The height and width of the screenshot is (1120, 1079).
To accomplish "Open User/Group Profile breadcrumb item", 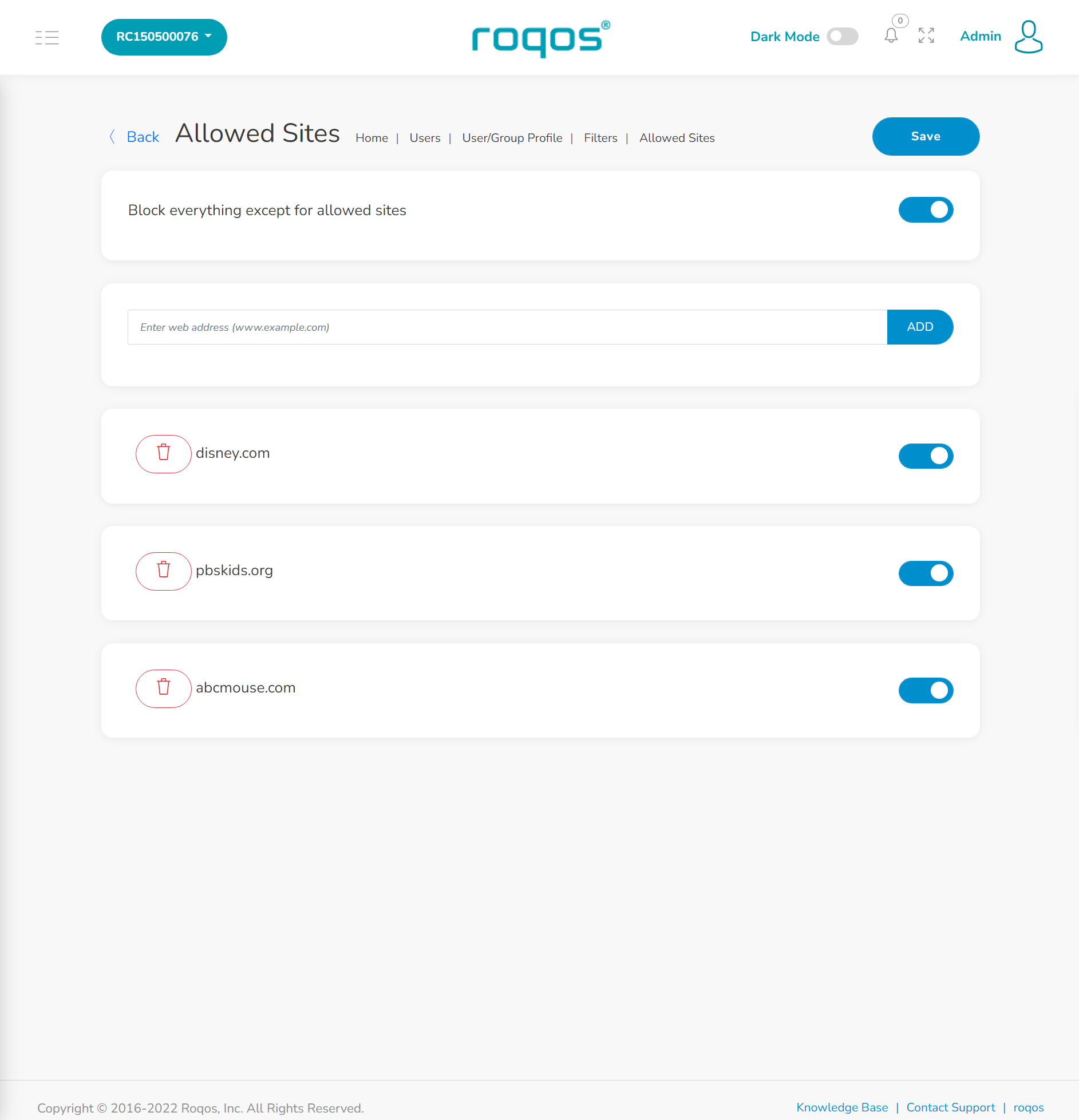I will pos(512,138).
